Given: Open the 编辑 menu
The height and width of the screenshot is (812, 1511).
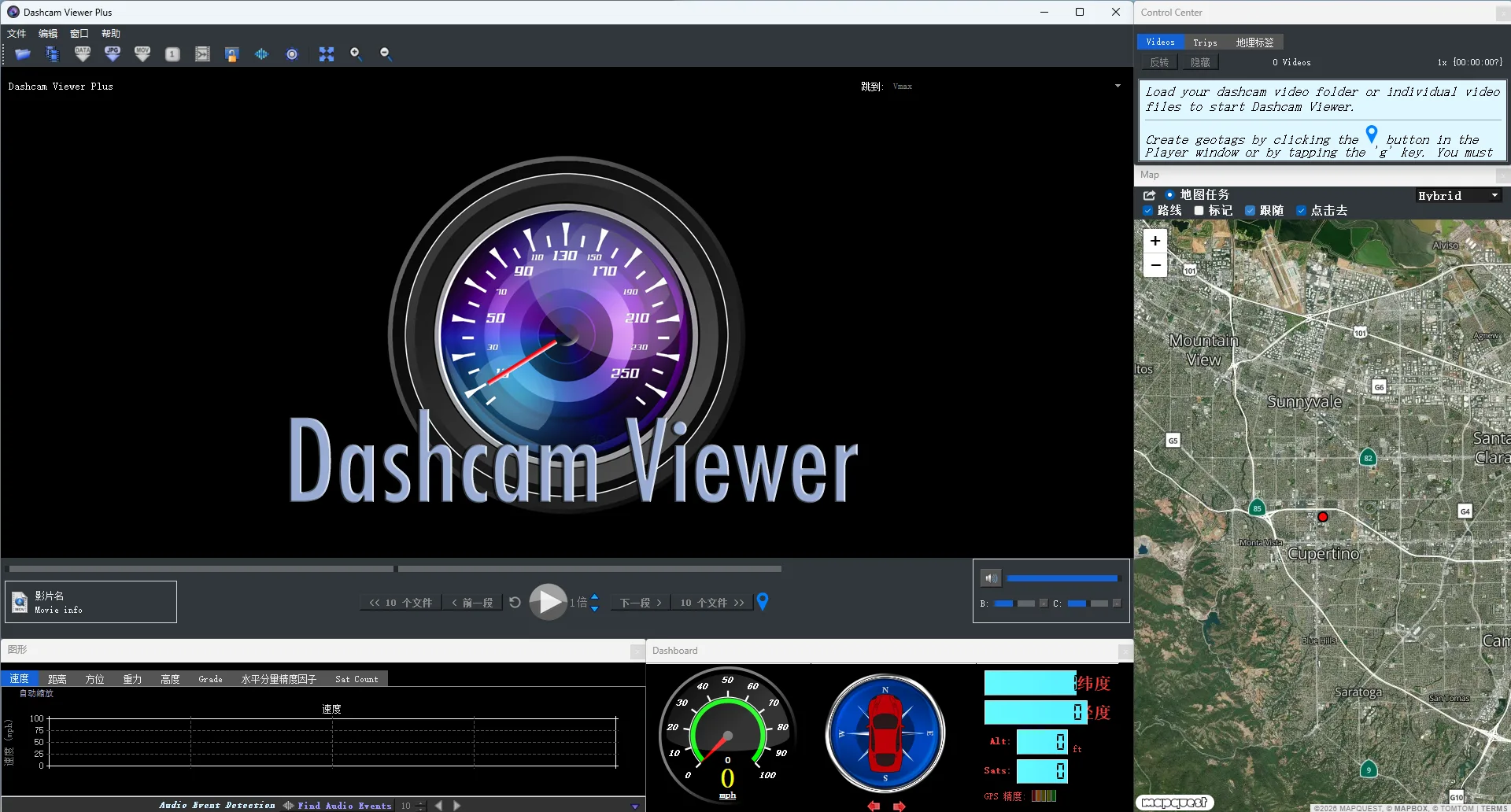Looking at the screenshot, I should [48, 34].
